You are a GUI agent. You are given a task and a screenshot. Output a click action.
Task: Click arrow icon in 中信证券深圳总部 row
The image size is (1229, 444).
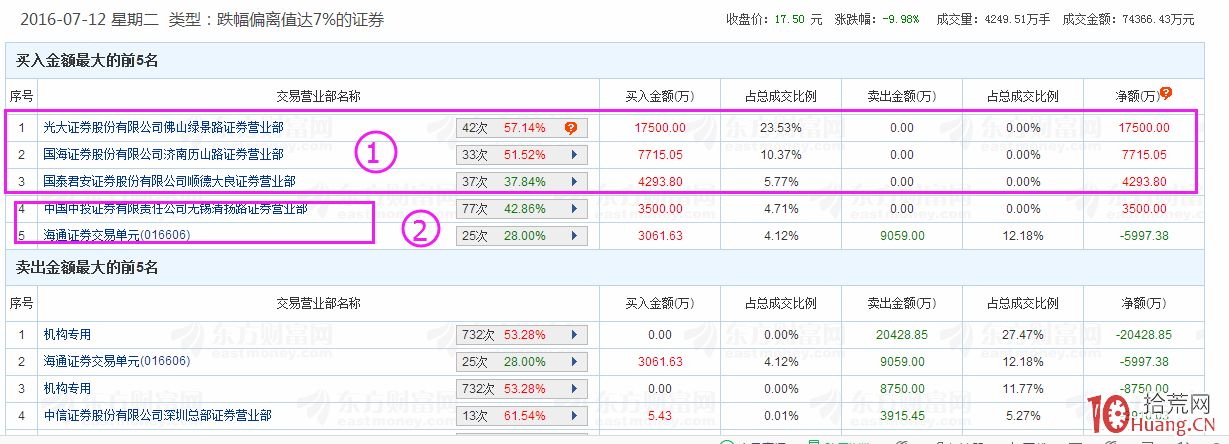point(574,415)
